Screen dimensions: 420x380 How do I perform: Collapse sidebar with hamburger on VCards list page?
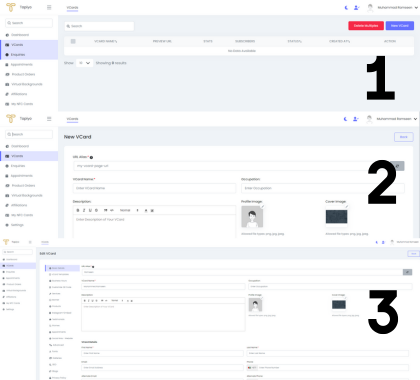point(49,7)
